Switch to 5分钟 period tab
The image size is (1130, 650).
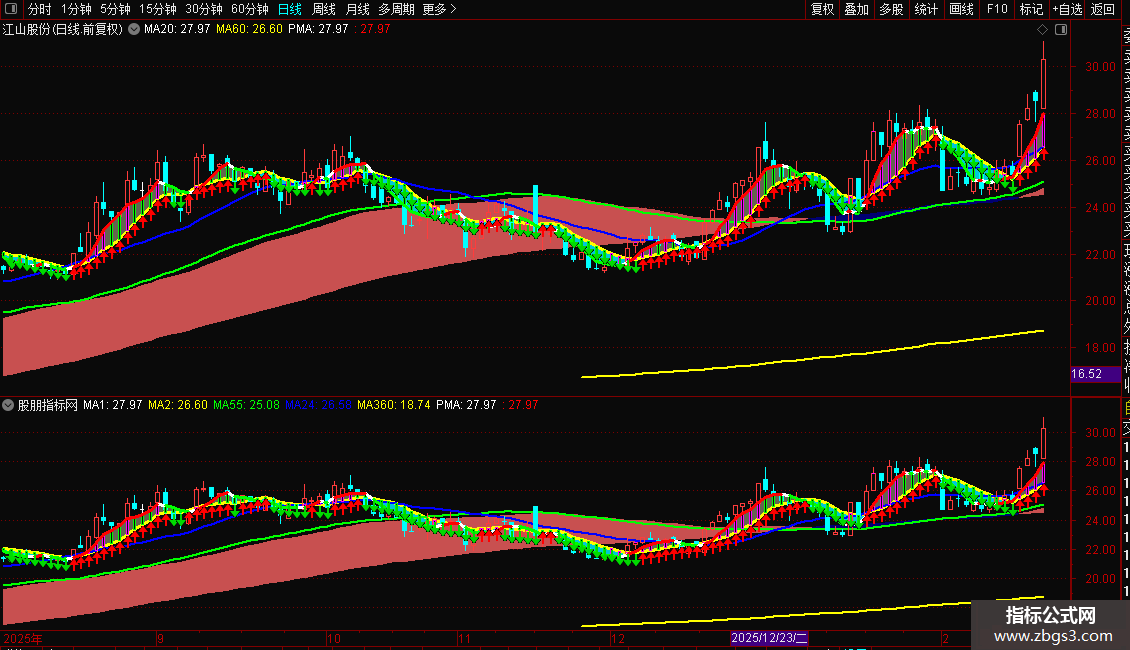[x=115, y=9]
